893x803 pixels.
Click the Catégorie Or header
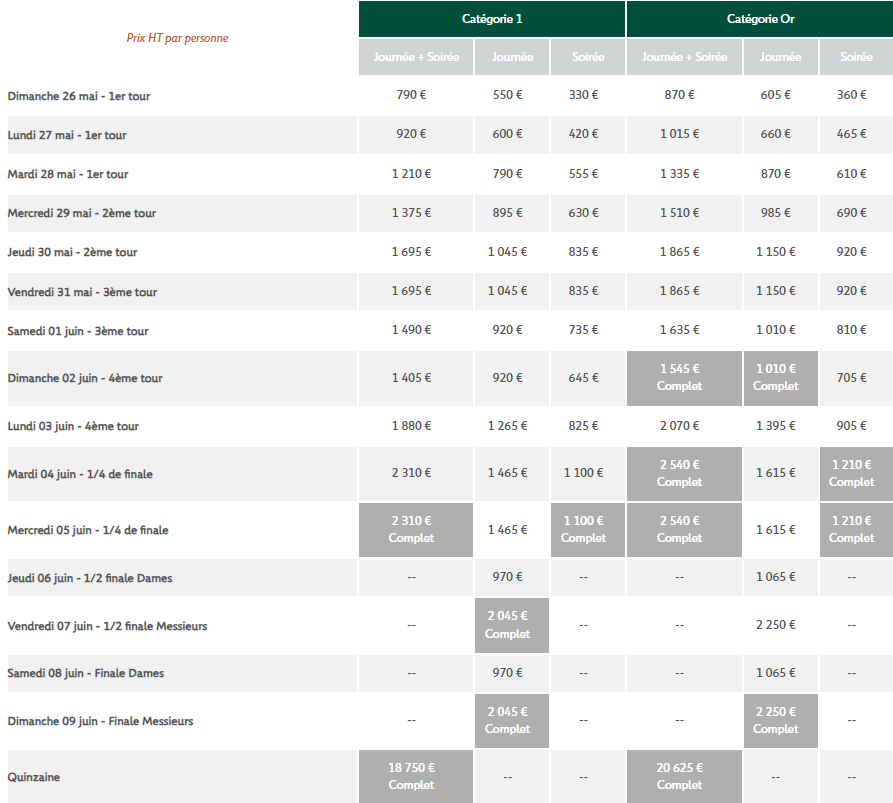[x=760, y=19]
